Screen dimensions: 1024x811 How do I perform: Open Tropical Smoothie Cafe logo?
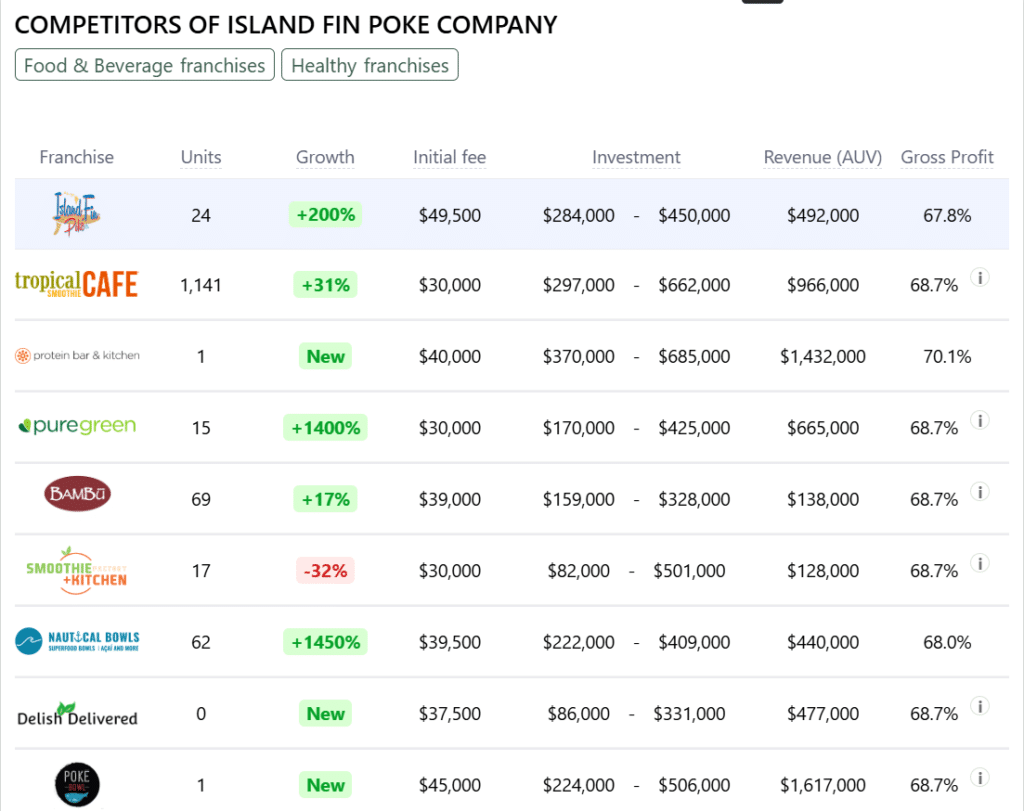tap(76, 285)
